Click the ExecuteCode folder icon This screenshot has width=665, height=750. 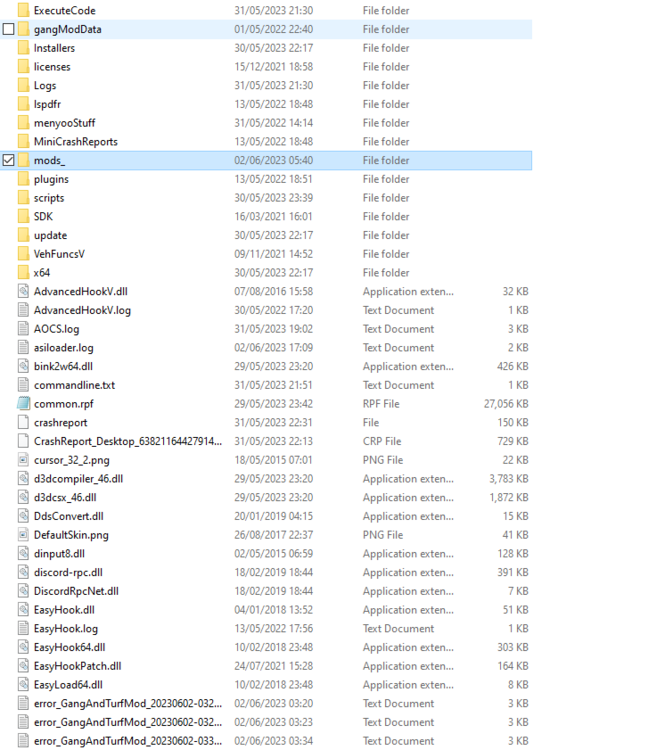point(23,10)
